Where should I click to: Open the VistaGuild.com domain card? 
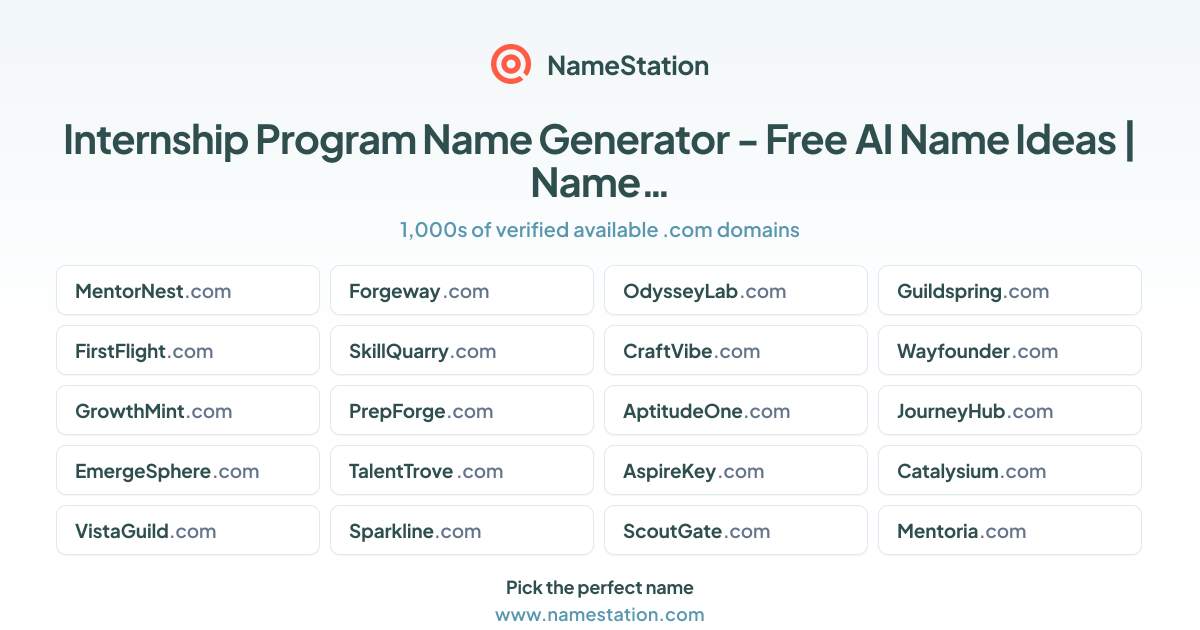tap(188, 531)
